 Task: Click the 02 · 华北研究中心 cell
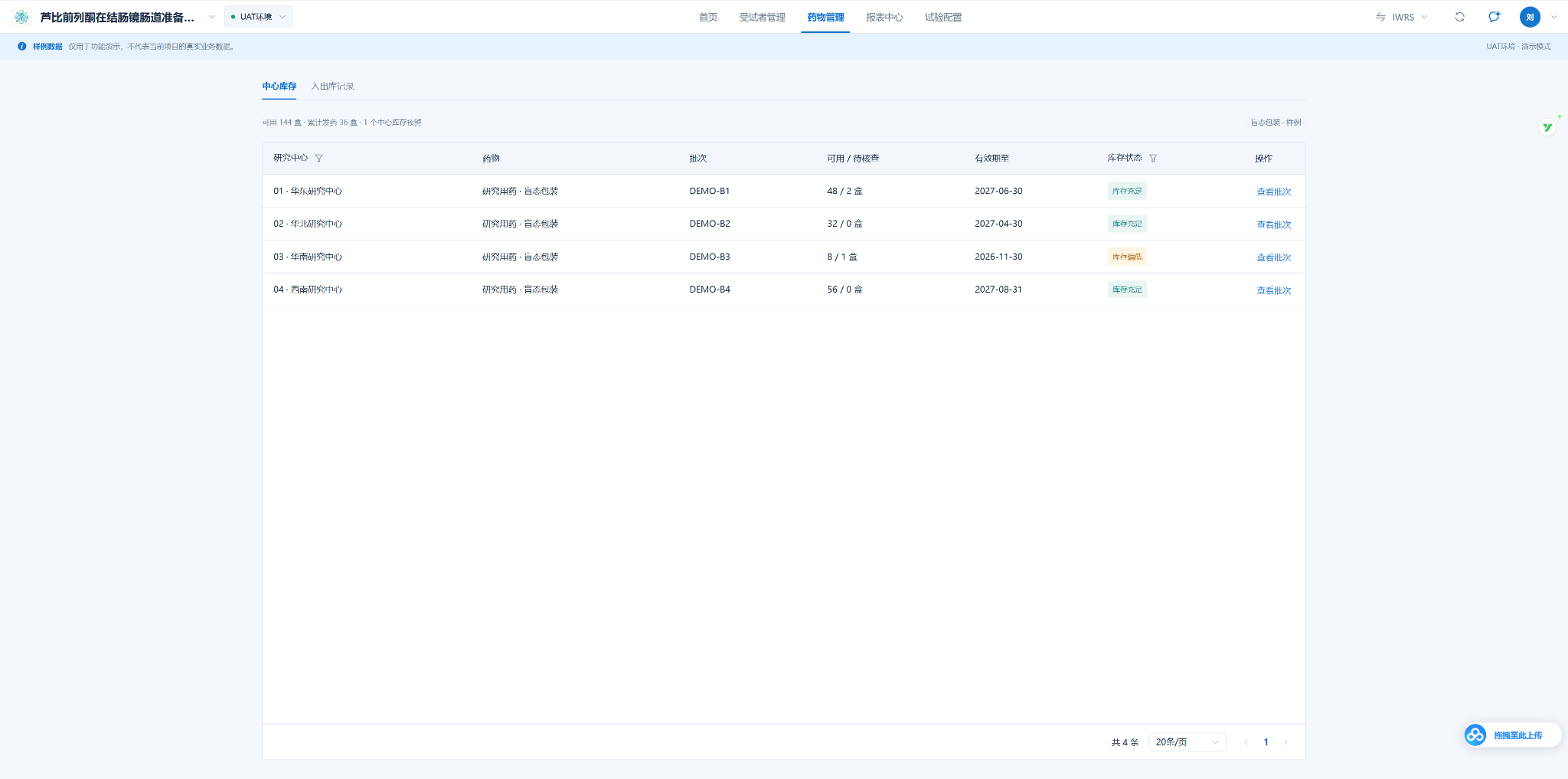[x=308, y=224]
